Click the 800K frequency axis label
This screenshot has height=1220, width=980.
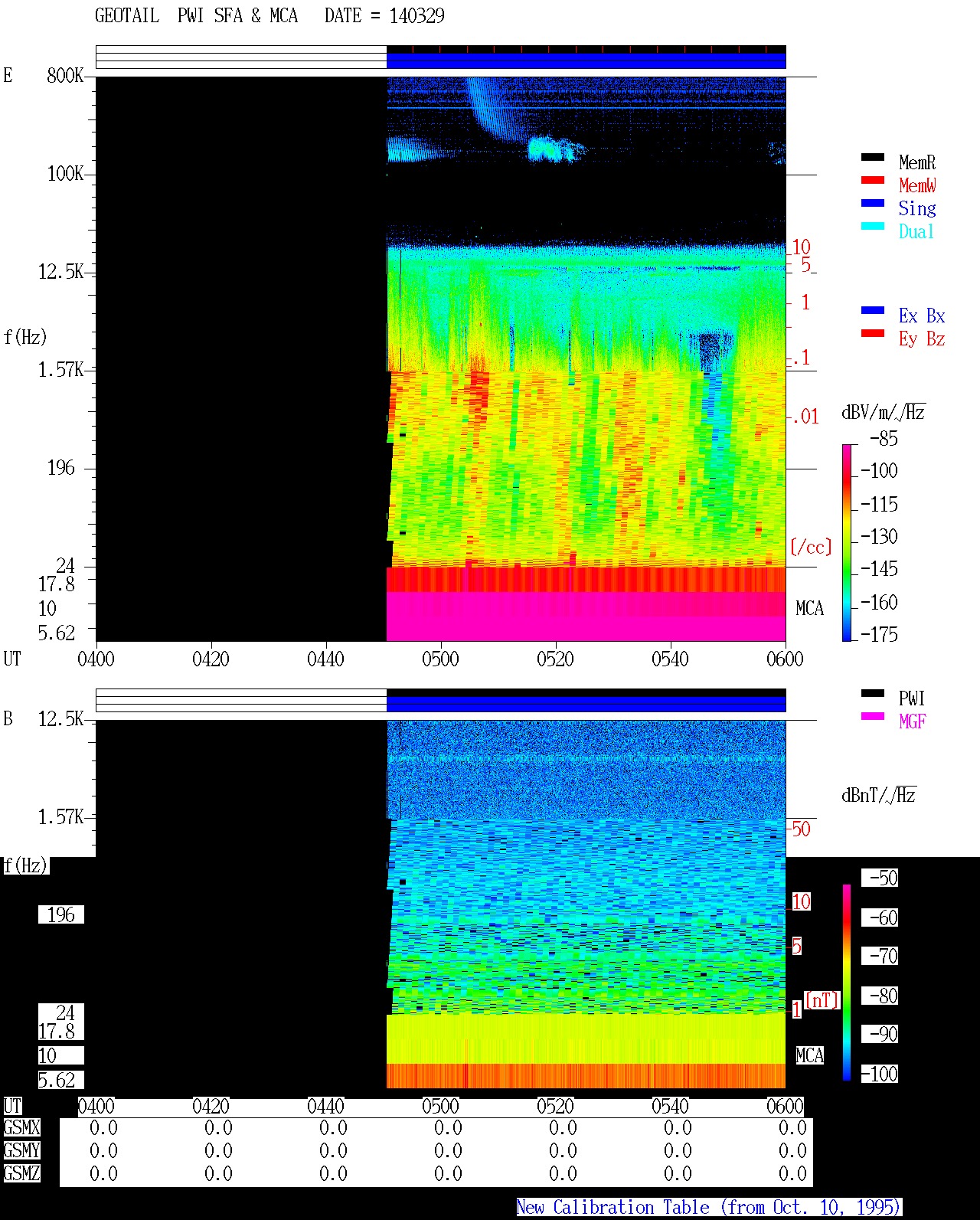[x=65, y=75]
